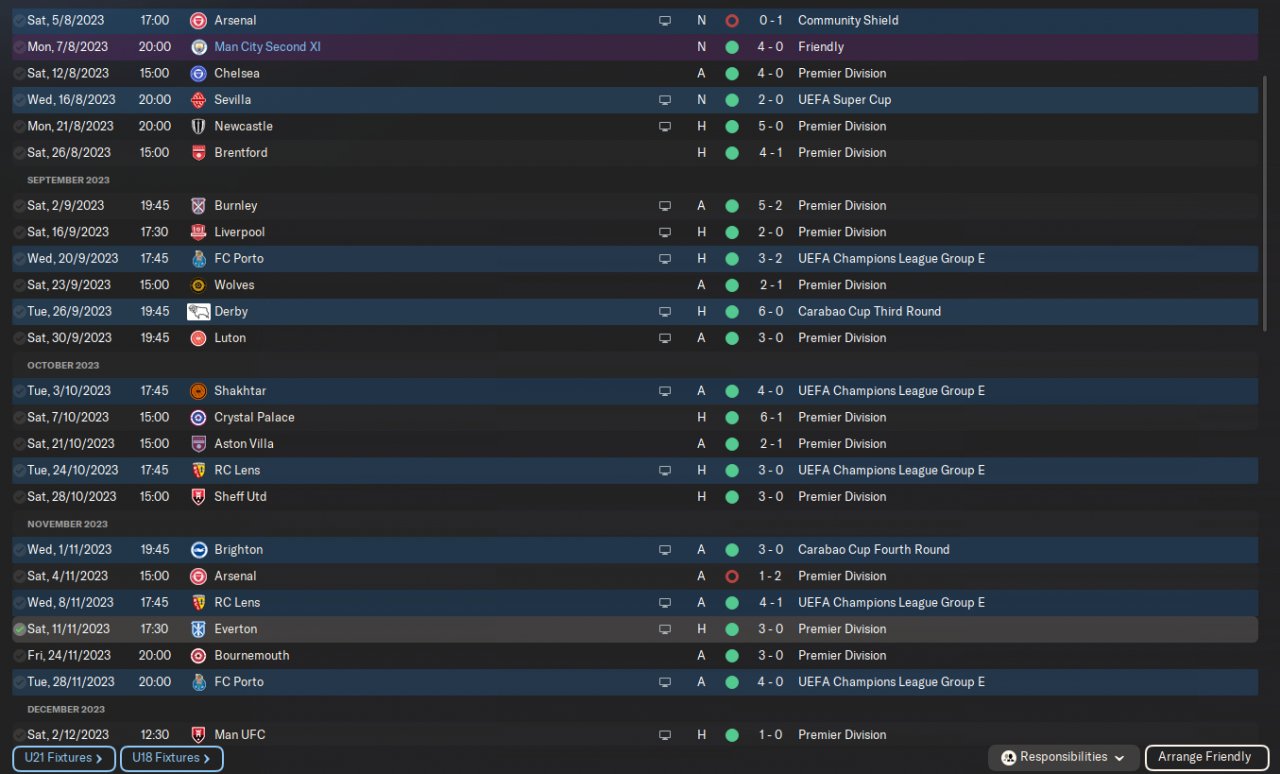Click the Shakhtar club badge icon
Screen dimensions: 1280x774
point(198,391)
